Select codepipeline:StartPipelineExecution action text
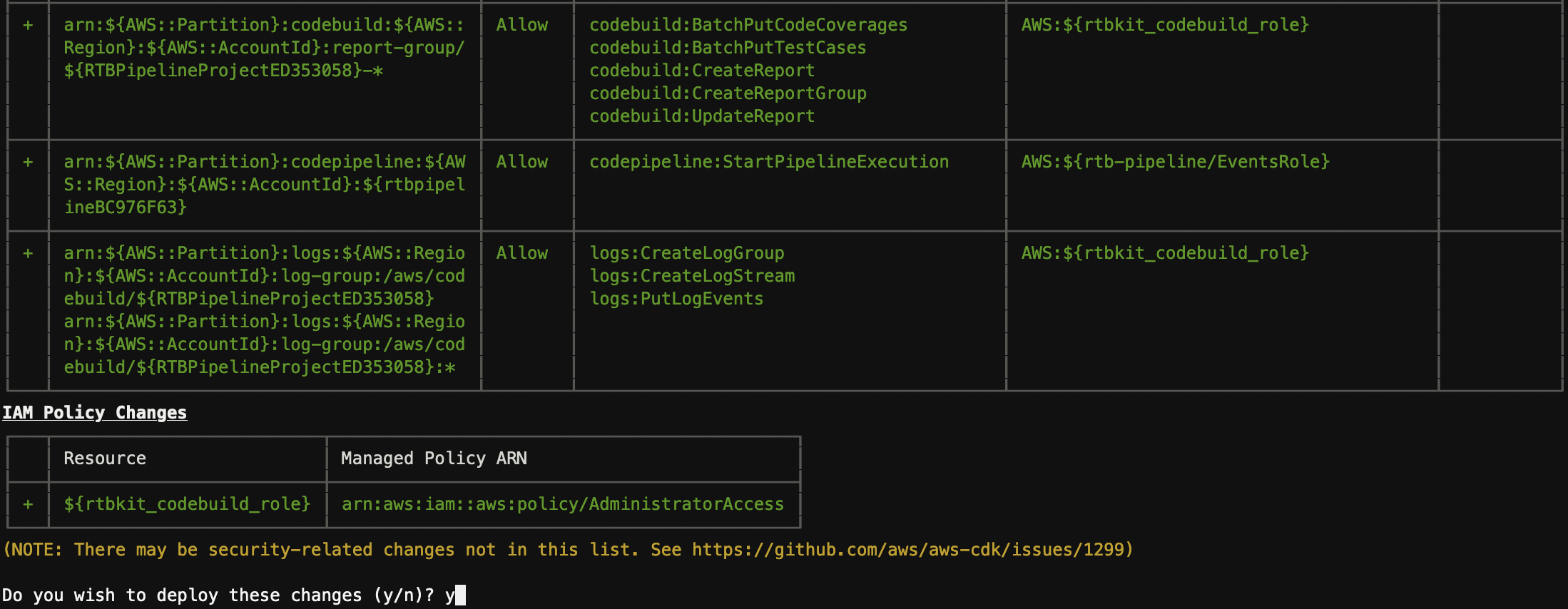This screenshot has width=1568, height=609. click(x=769, y=162)
